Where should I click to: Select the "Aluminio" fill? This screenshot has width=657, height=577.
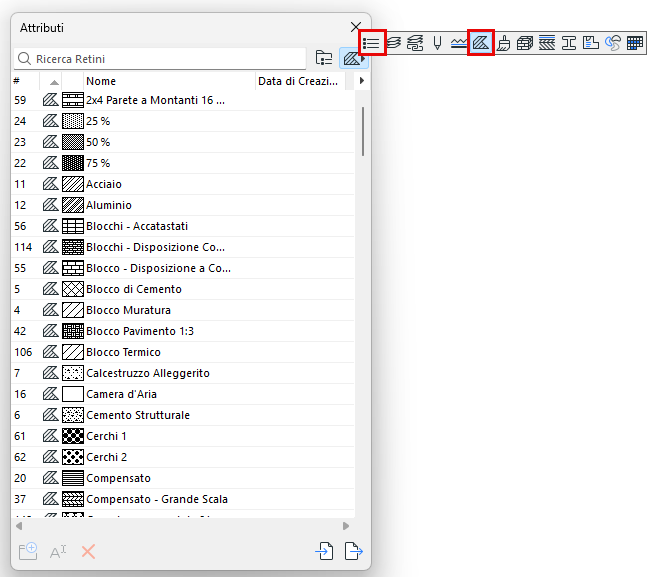coord(183,205)
